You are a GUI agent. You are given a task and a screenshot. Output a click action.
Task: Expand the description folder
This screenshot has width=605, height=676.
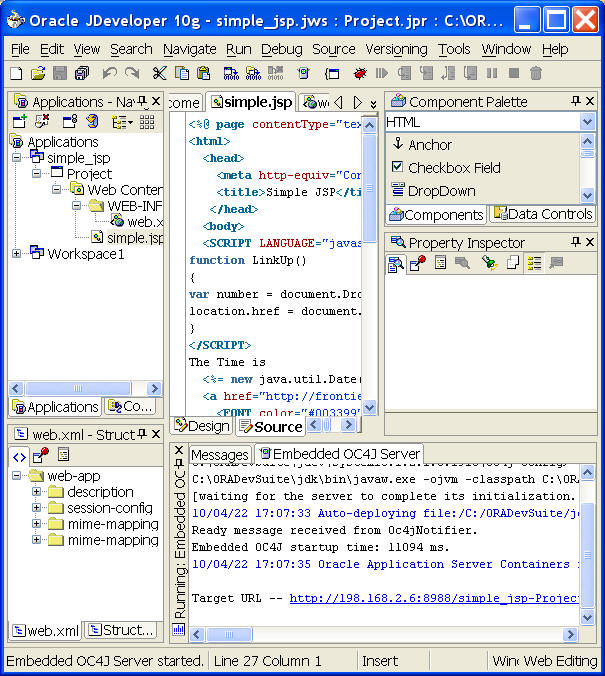pos(37,492)
